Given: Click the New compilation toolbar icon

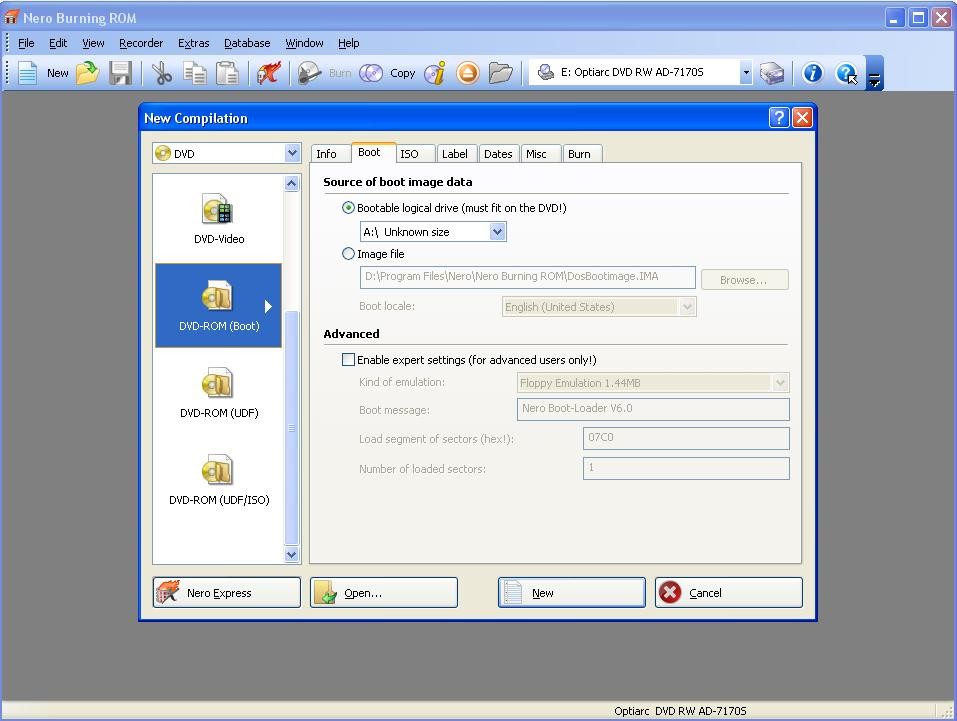Looking at the screenshot, I should pyautogui.click(x=28, y=73).
